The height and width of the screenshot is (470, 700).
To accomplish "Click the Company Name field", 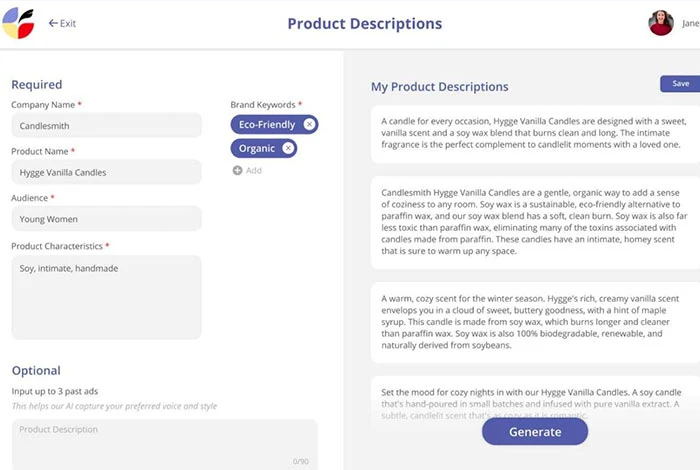I will point(106,125).
